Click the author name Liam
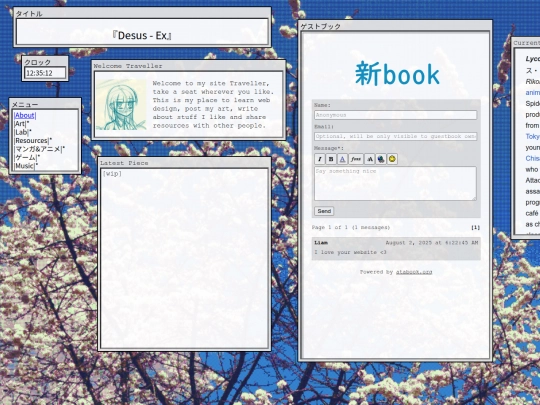The width and height of the screenshot is (540, 405). point(321,243)
